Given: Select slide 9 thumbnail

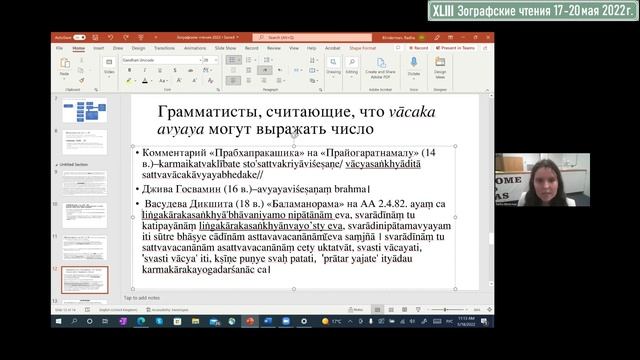Looking at the screenshot, I should click(85, 183).
